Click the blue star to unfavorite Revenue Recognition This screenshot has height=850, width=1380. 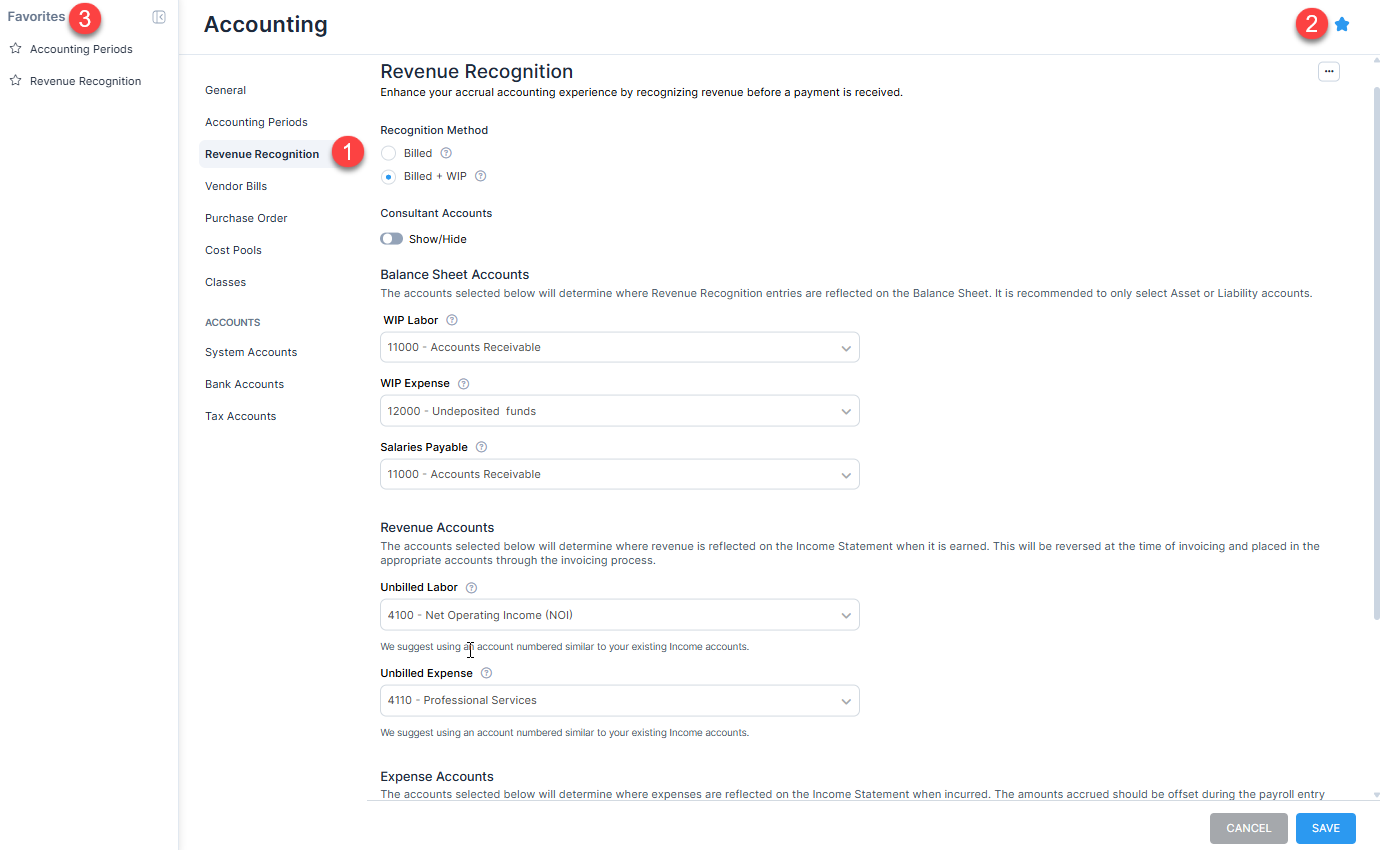coord(1342,23)
